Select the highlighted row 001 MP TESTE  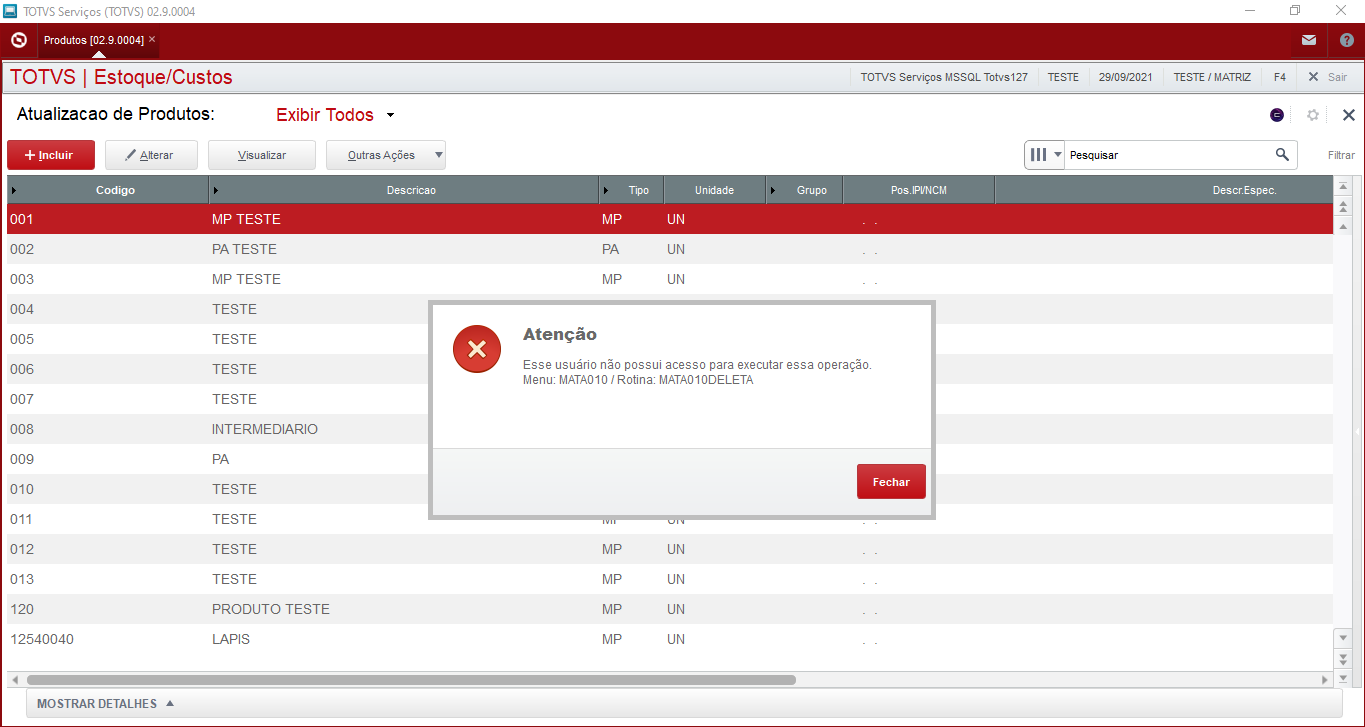click(x=669, y=219)
